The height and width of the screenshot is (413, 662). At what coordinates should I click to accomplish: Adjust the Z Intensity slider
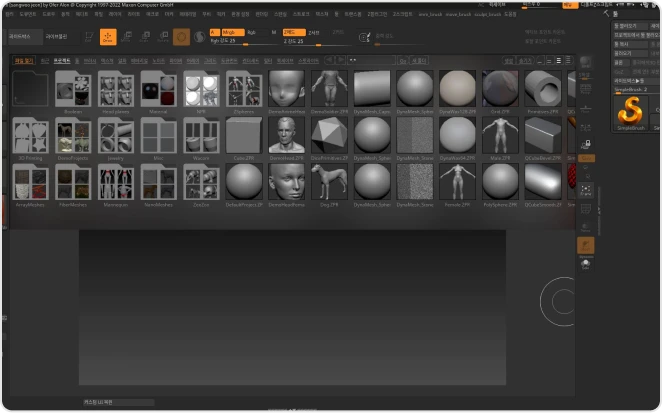(316, 41)
